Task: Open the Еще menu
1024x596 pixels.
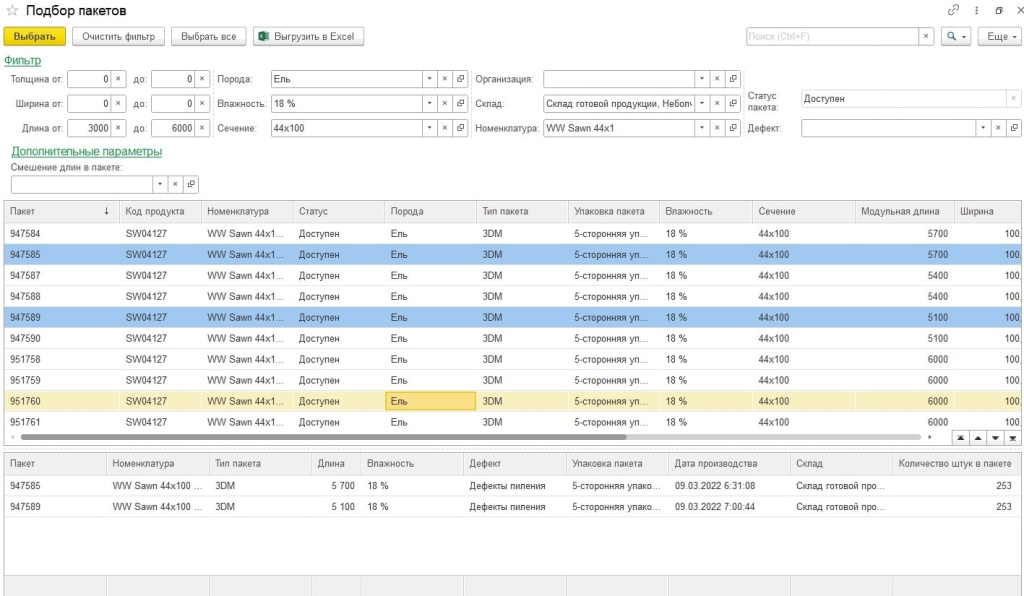Action: pos(1000,37)
